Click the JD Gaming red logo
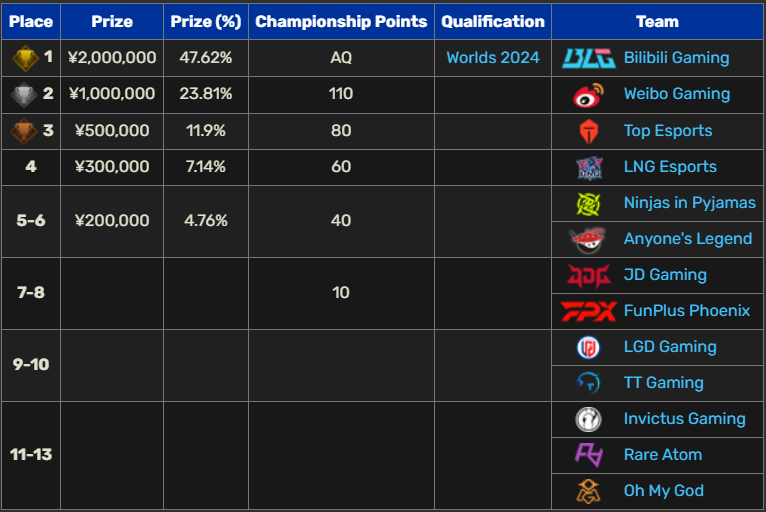Screen dimensions: 766x512 coord(589,276)
